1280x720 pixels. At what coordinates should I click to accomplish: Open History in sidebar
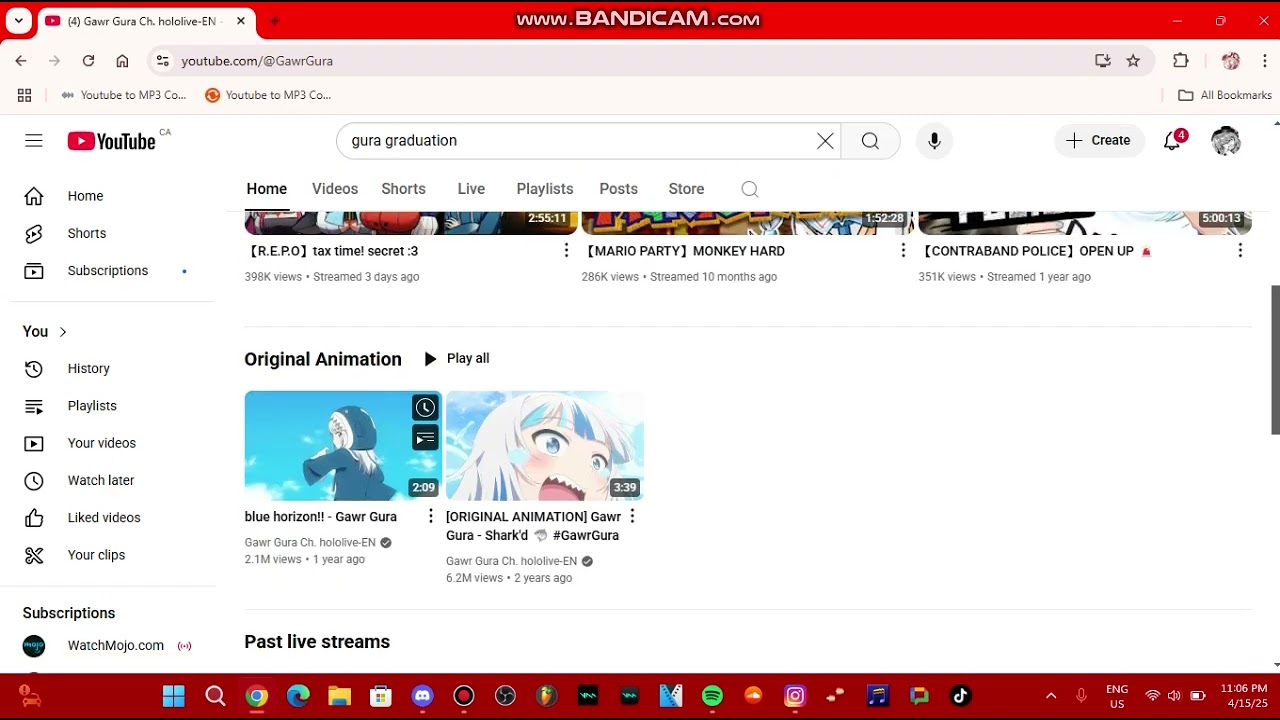pyautogui.click(x=108, y=369)
